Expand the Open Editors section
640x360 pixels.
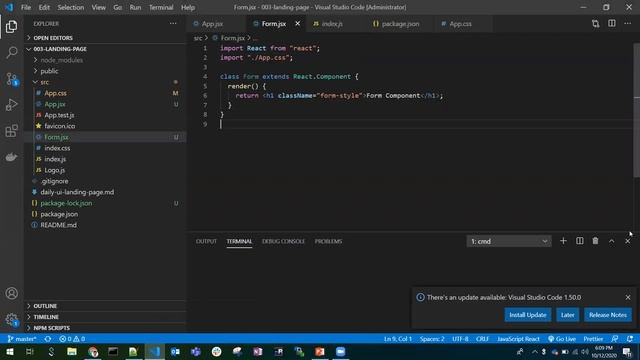point(105,38)
